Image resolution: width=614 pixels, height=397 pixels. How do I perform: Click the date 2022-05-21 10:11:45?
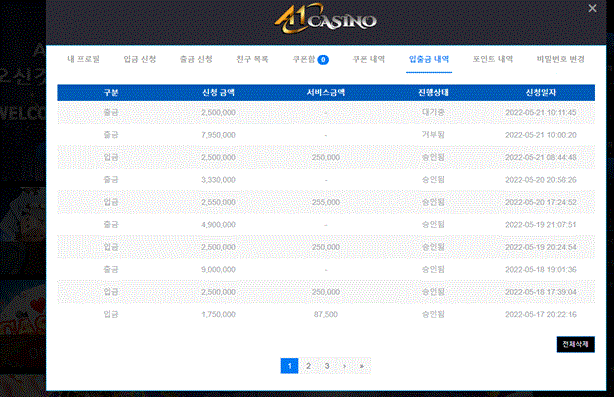pyautogui.click(x=541, y=113)
